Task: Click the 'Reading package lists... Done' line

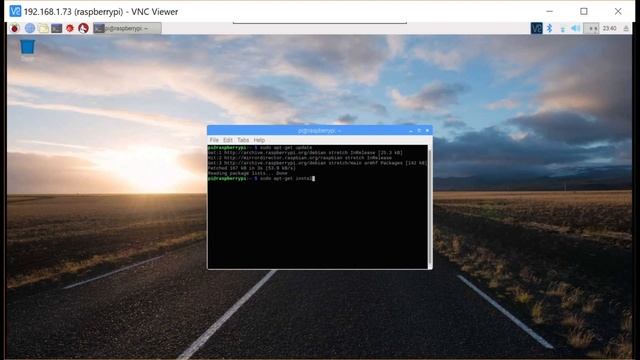Action: point(247,173)
